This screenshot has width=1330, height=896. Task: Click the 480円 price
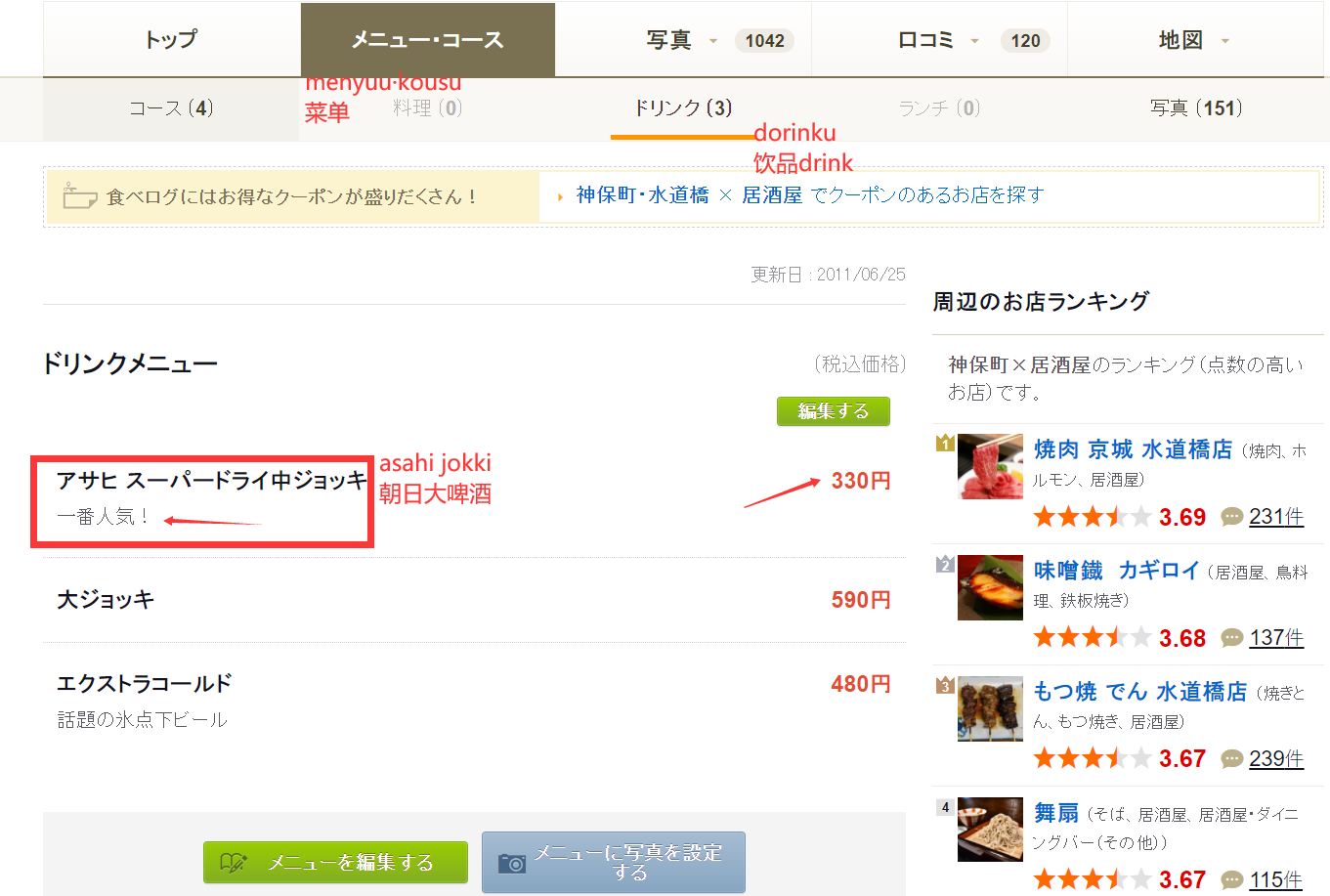[x=861, y=684]
